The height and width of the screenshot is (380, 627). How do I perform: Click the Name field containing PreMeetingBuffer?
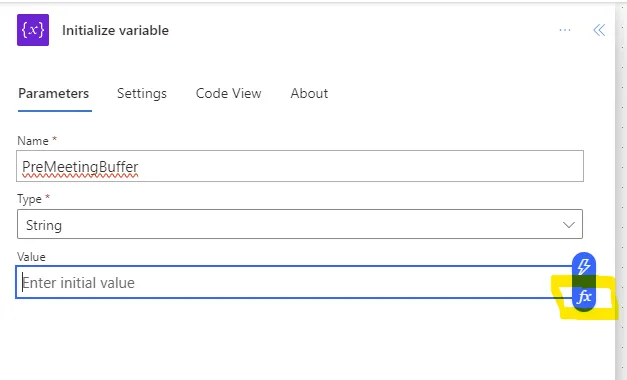(300, 166)
